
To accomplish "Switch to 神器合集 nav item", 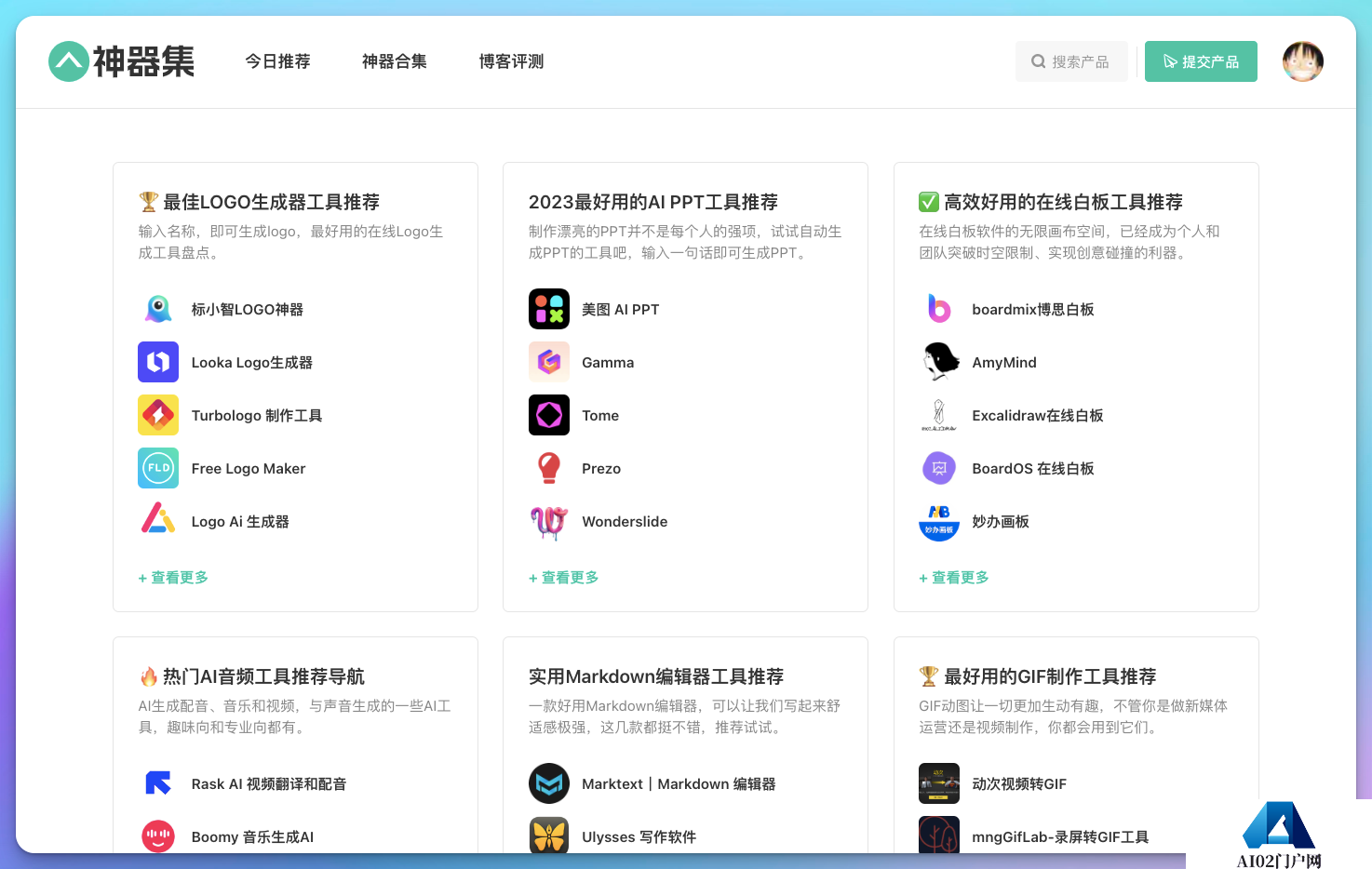I will pyautogui.click(x=395, y=61).
